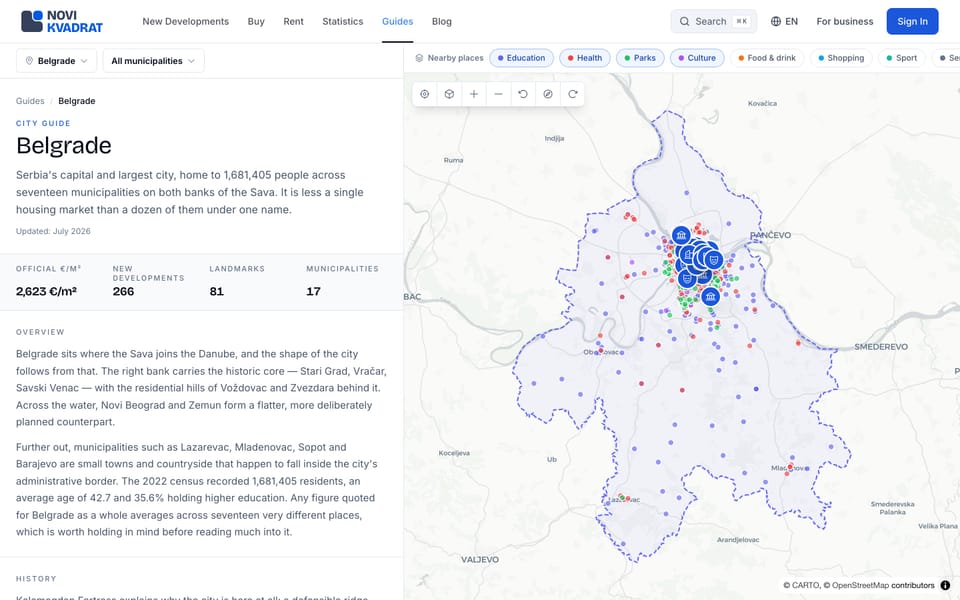960x600 pixels.
Task: Open the Buy menu item
Action: pos(256,21)
